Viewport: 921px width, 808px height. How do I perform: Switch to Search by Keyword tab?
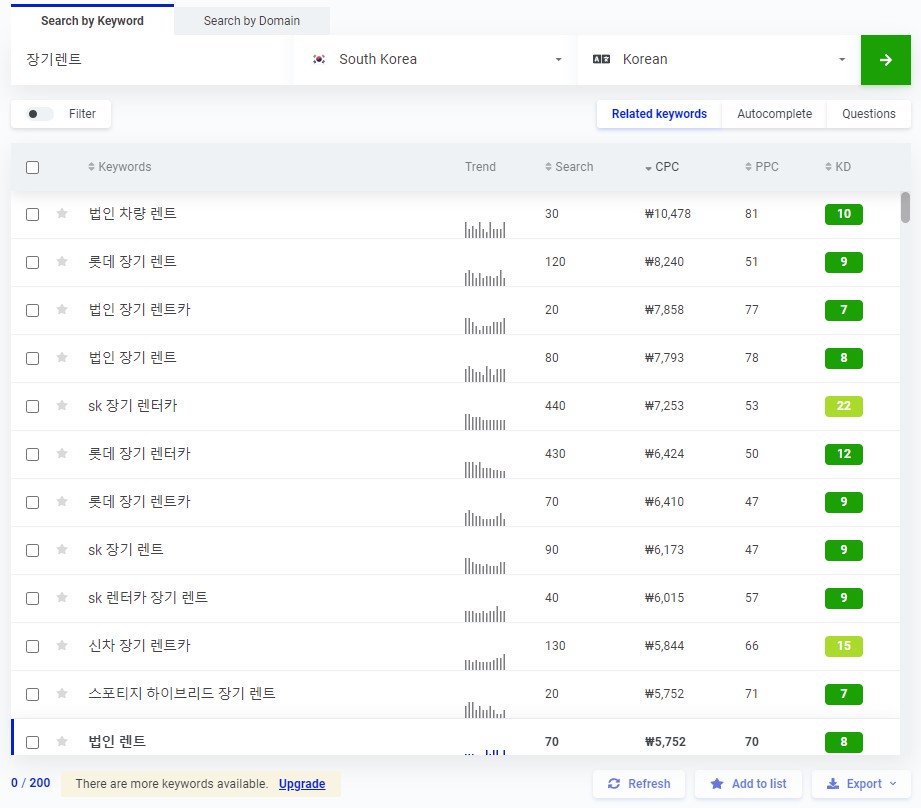click(x=92, y=21)
